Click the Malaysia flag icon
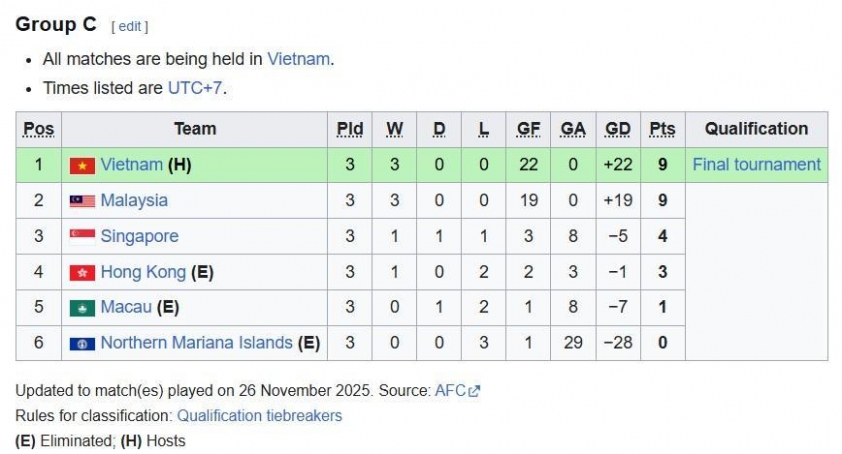842x454 pixels. pos(82,201)
